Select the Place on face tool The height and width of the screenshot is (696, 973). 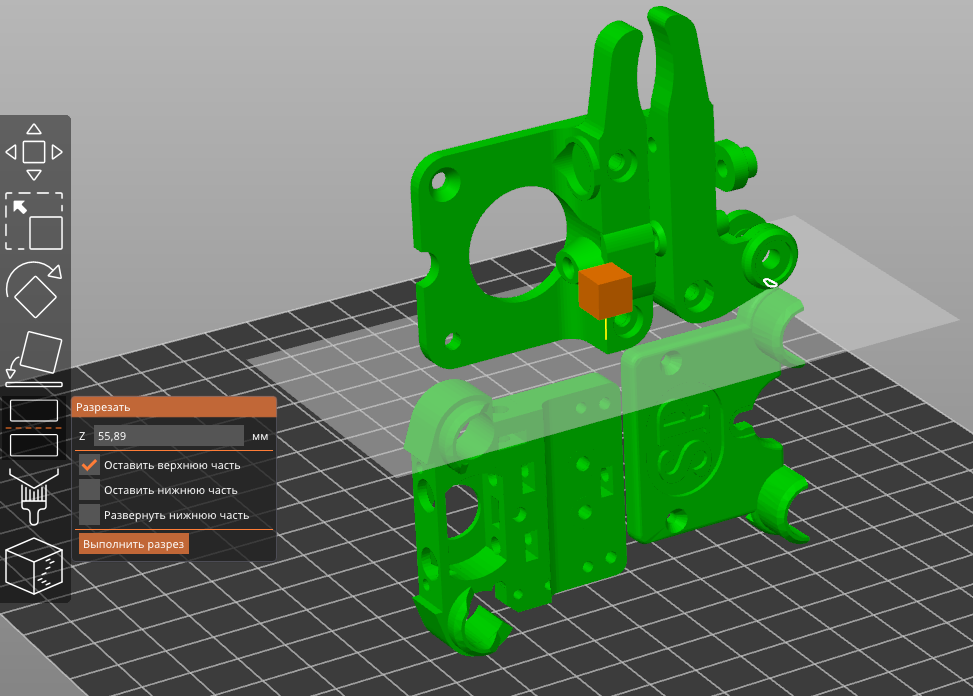[34, 358]
